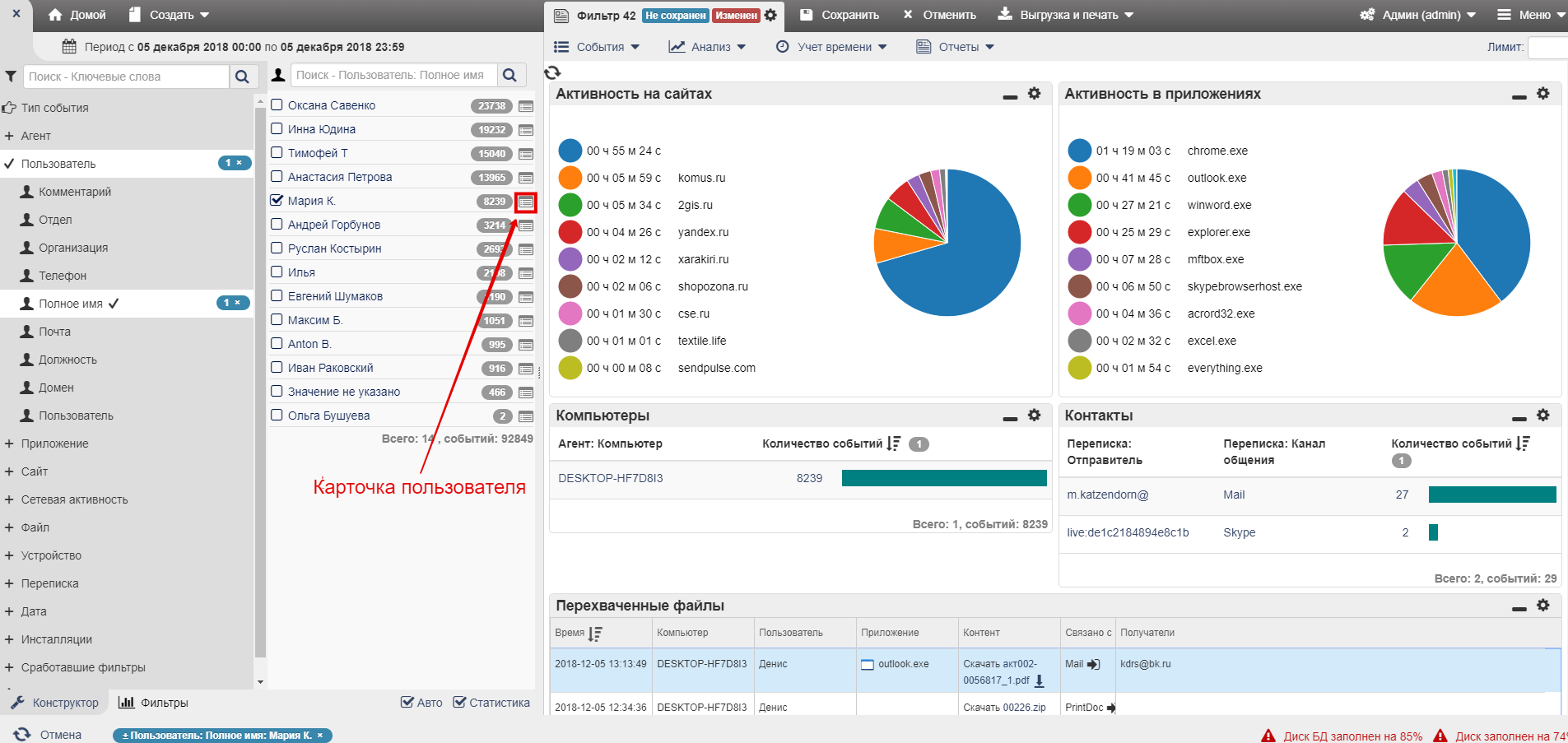
Task: Check the Евгений Шумаков checkbox
Action: click(277, 296)
